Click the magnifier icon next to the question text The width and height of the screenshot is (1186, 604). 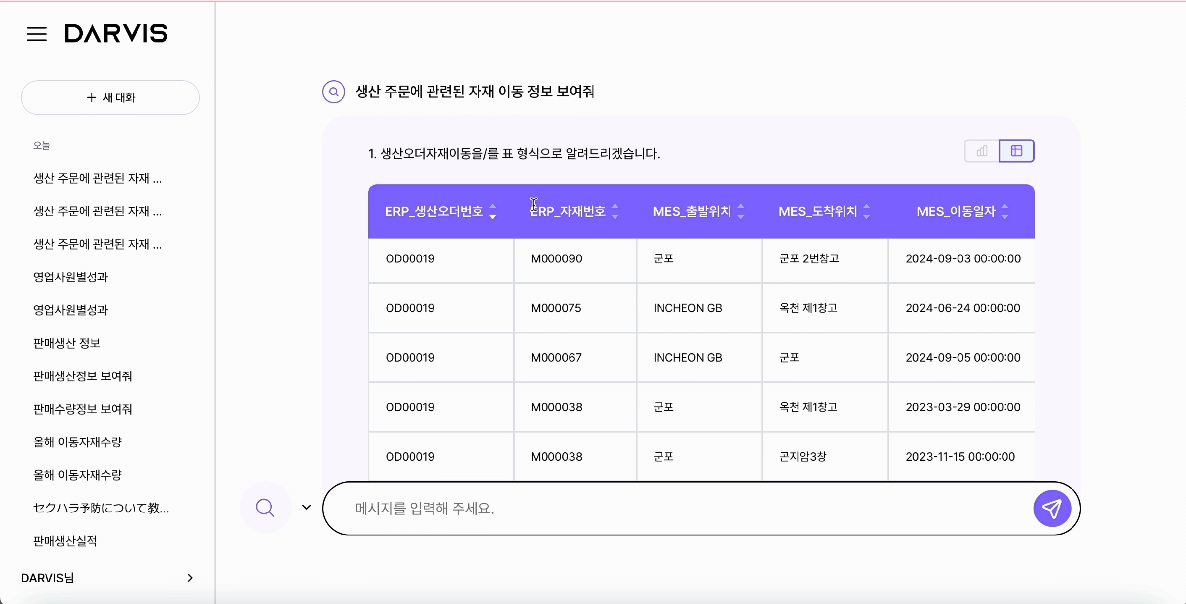tap(332, 91)
